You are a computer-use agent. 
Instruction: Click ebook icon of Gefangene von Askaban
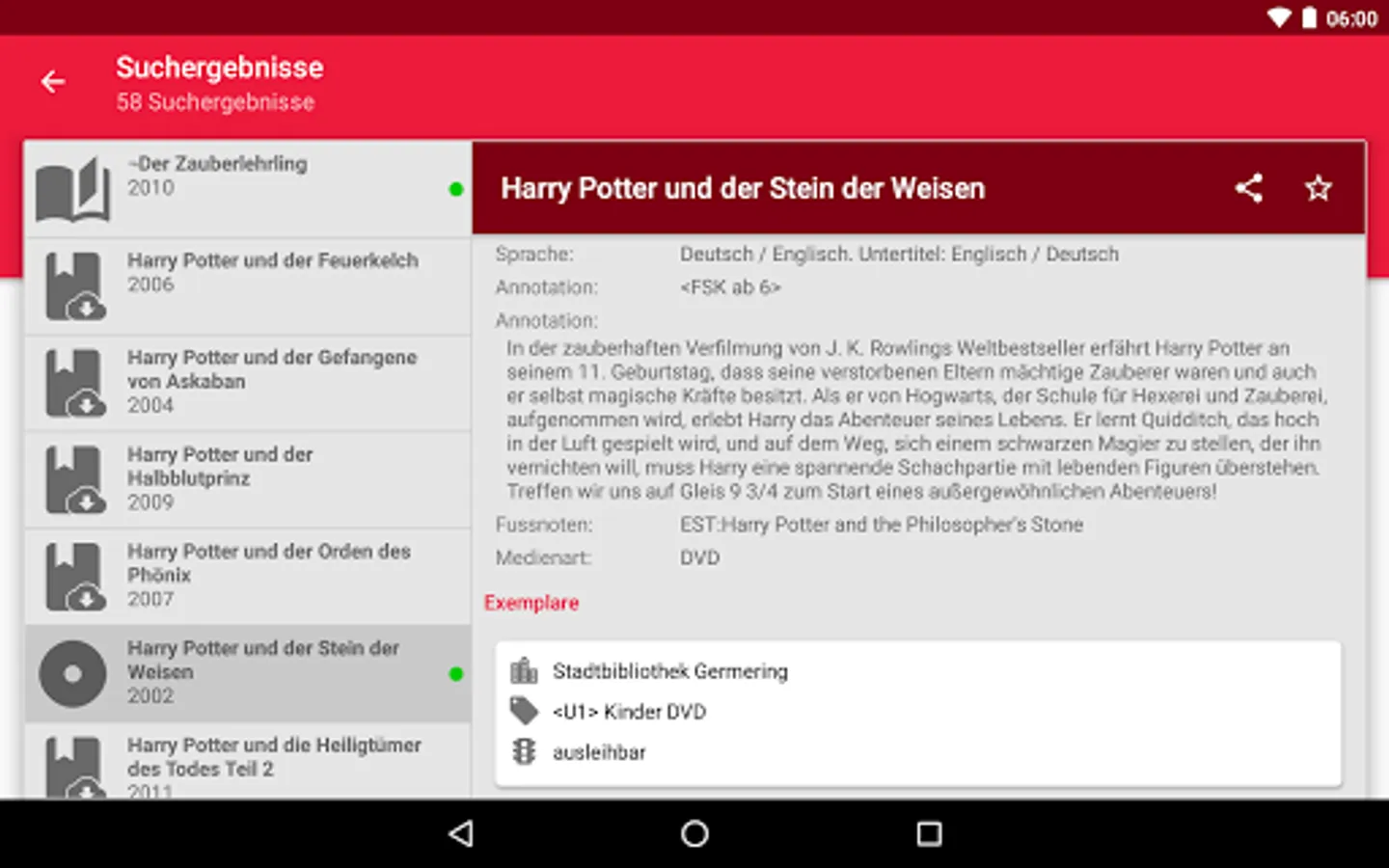coord(74,383)
